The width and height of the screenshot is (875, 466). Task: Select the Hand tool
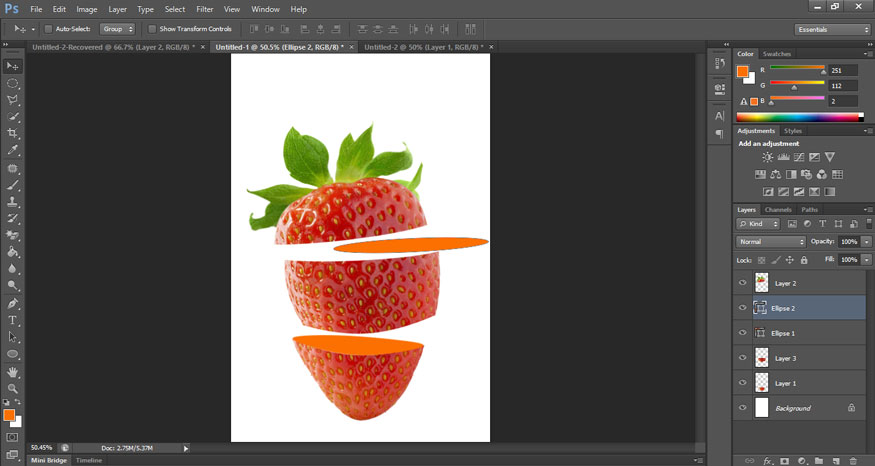pos(13,372)
